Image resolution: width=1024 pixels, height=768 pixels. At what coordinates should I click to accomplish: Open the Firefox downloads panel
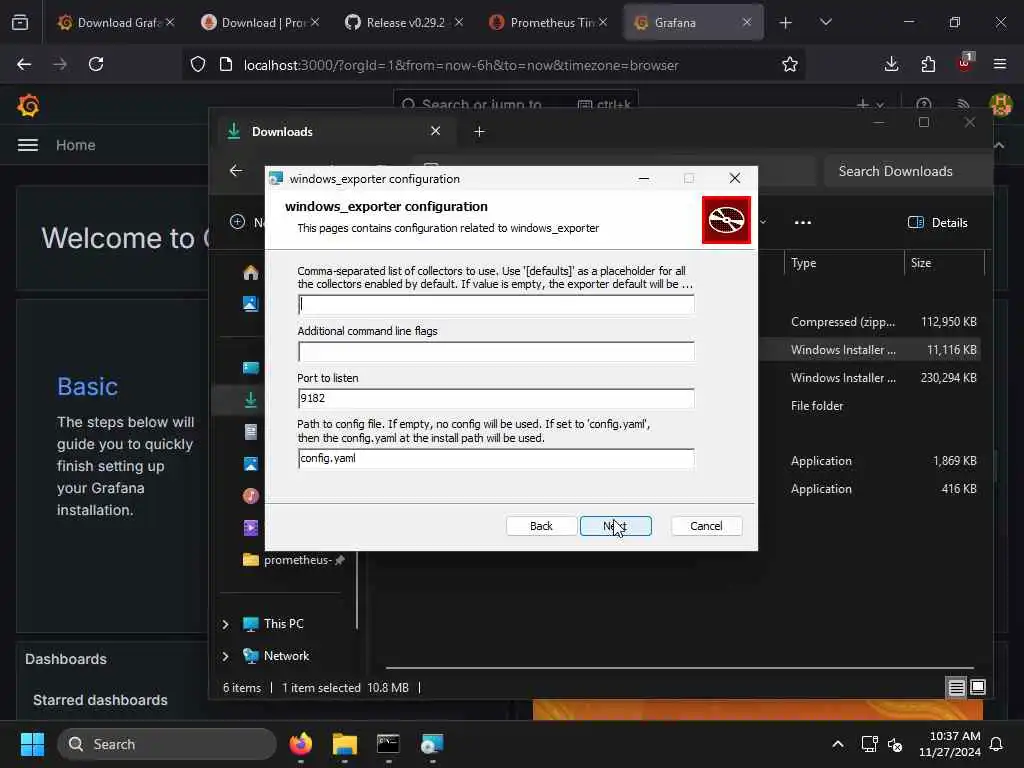pos(891,64)
